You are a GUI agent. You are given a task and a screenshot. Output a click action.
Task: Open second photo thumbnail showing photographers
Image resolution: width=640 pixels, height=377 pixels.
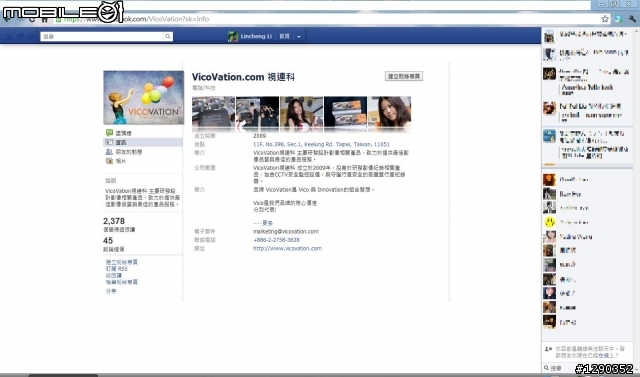258,114
